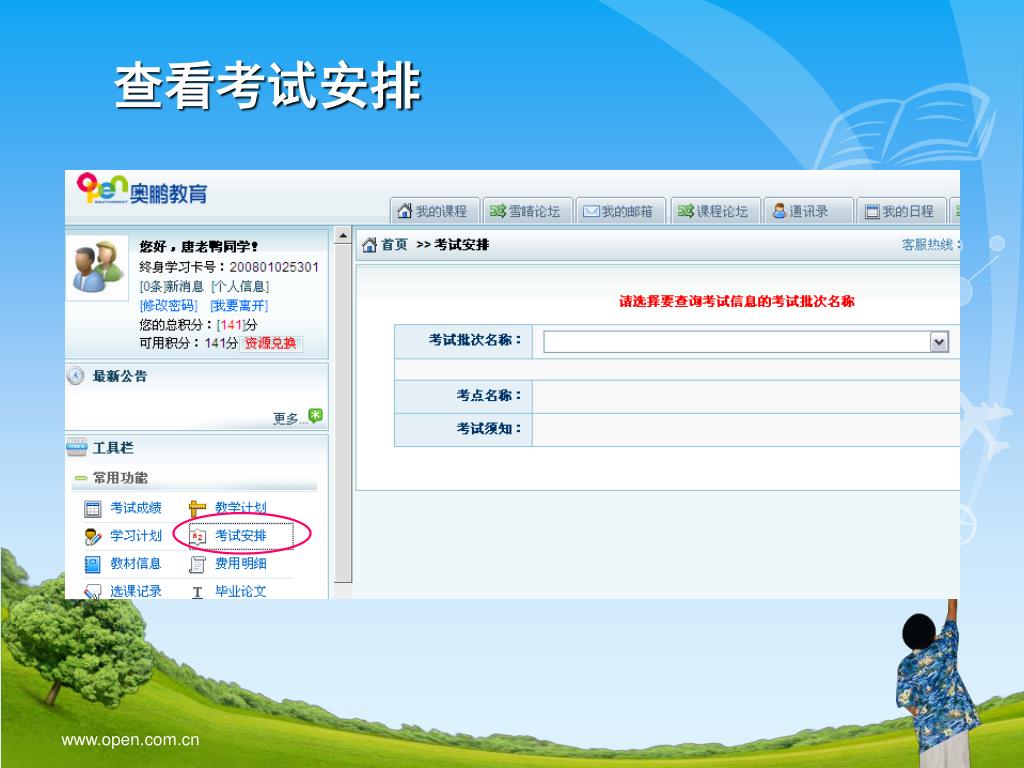Image resolution: width=1024 pixels, height=768 pixels.
Task: Click the 资源兑换 button
Action: pyautogui.click(x=270, y=343)
